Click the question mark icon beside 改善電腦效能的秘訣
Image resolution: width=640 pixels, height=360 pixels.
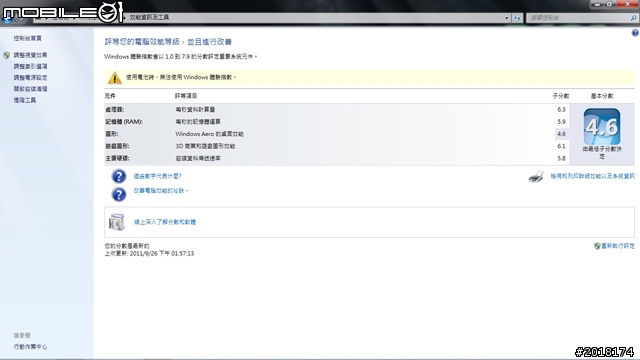click(x=119, y=194)
